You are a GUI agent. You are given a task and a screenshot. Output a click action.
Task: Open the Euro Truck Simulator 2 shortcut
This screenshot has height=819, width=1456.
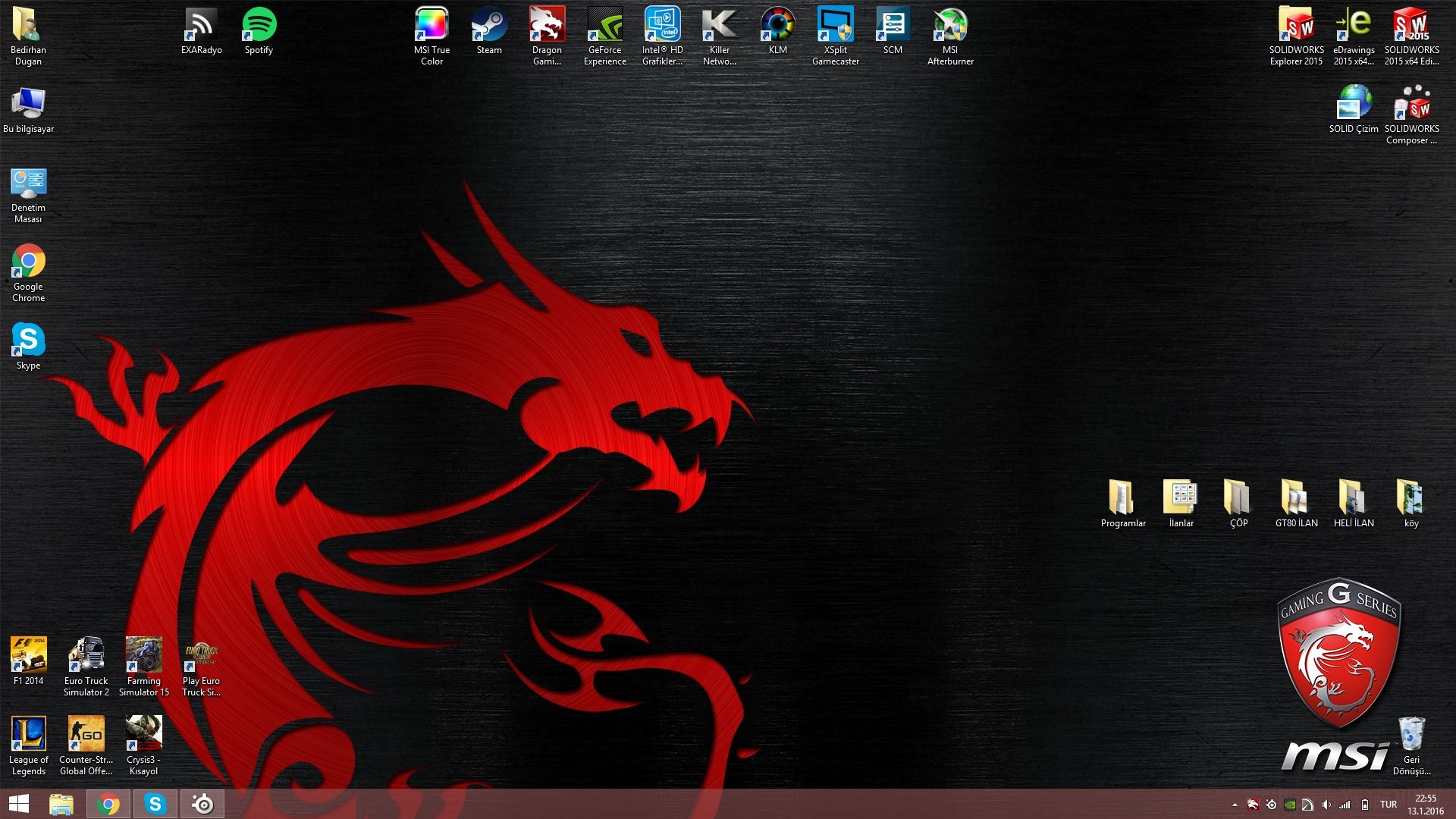click(86, 655)
